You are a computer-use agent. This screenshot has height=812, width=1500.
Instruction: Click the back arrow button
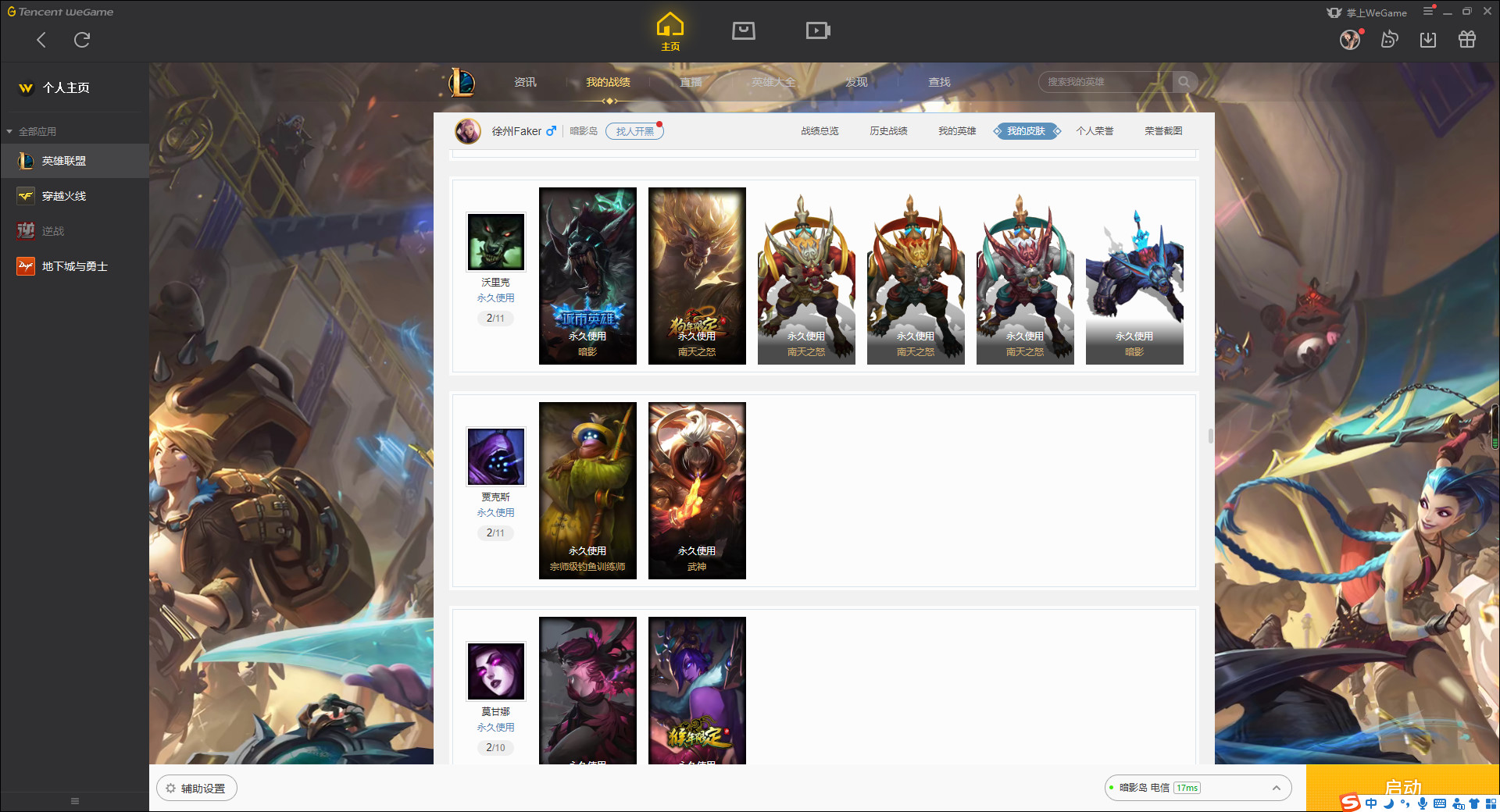41,40
